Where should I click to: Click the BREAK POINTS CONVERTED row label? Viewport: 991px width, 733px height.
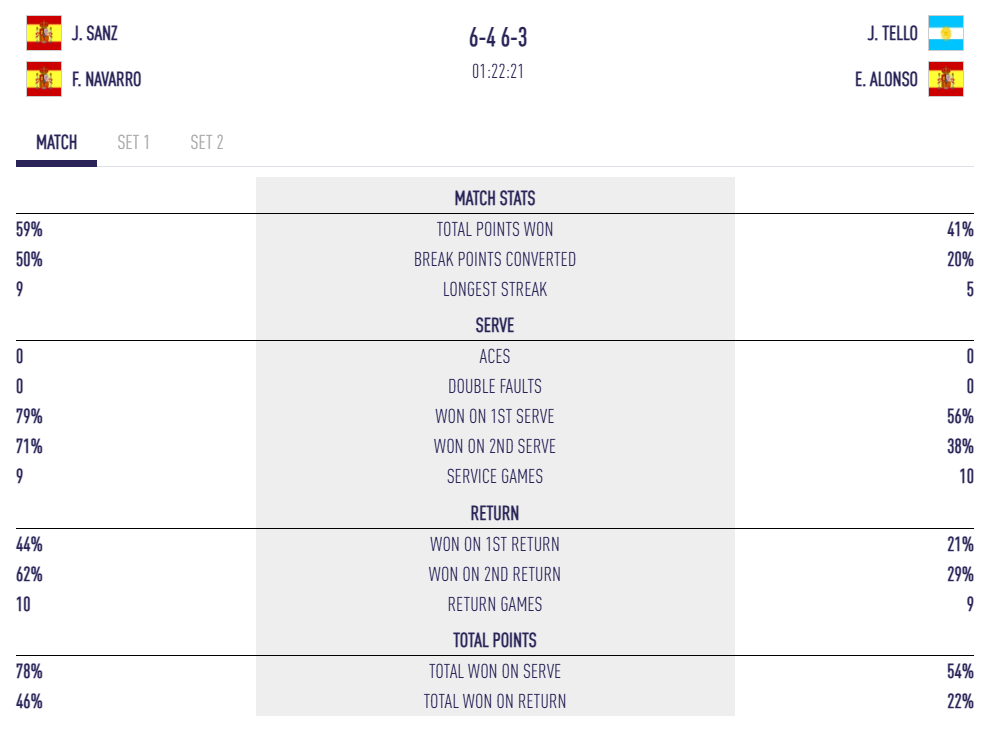click(495, 259)
